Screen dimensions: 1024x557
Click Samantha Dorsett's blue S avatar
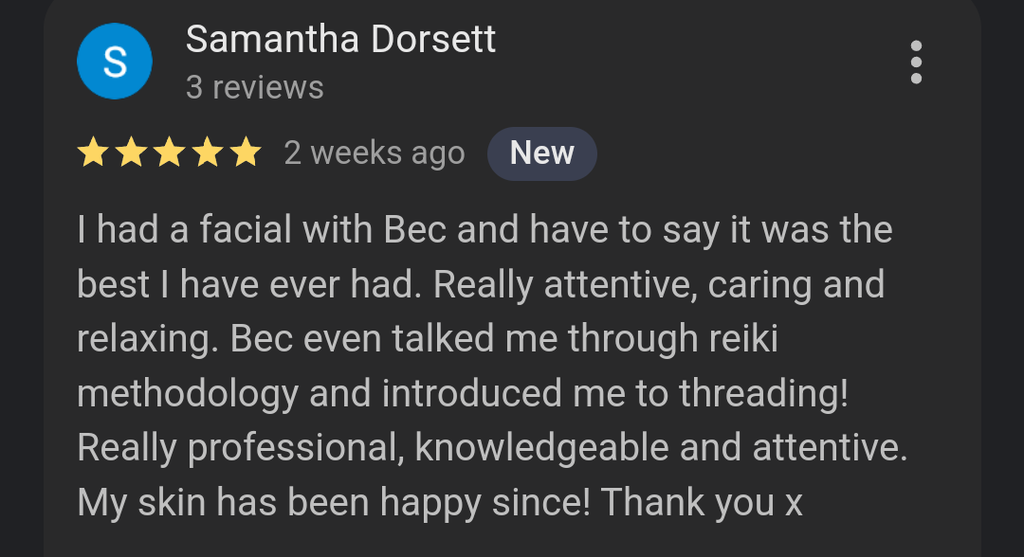point(114,62)
